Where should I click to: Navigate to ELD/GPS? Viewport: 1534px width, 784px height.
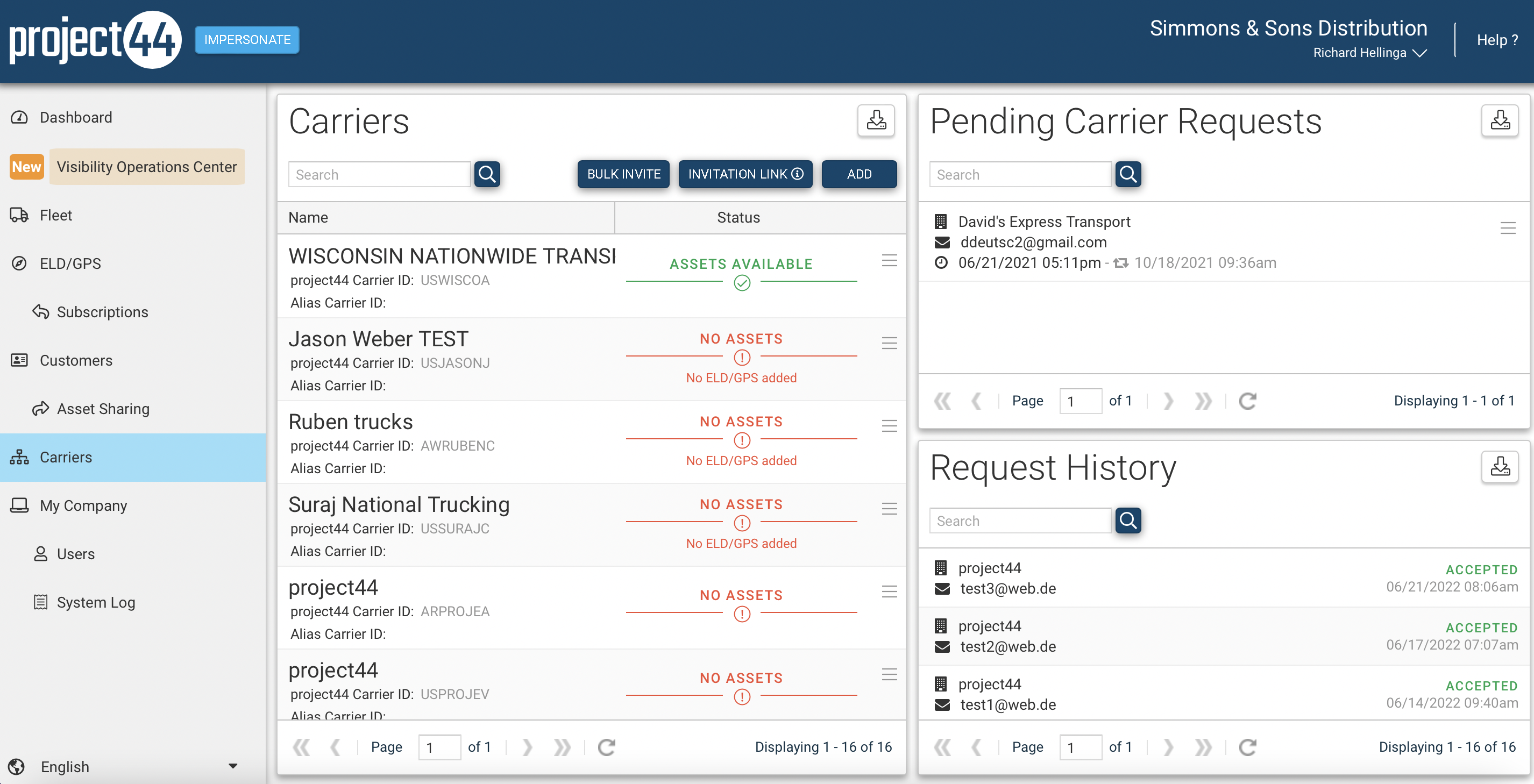(133, 263)
